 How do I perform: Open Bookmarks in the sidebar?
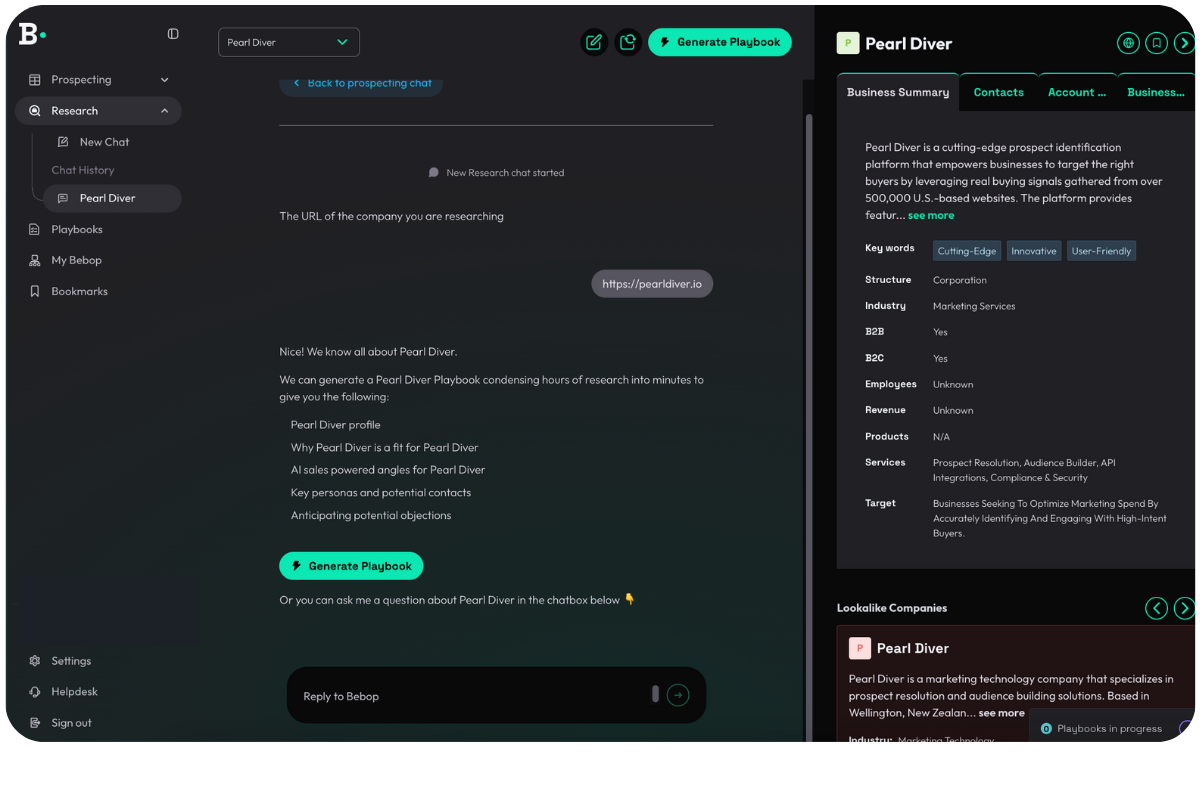[79, 291]
